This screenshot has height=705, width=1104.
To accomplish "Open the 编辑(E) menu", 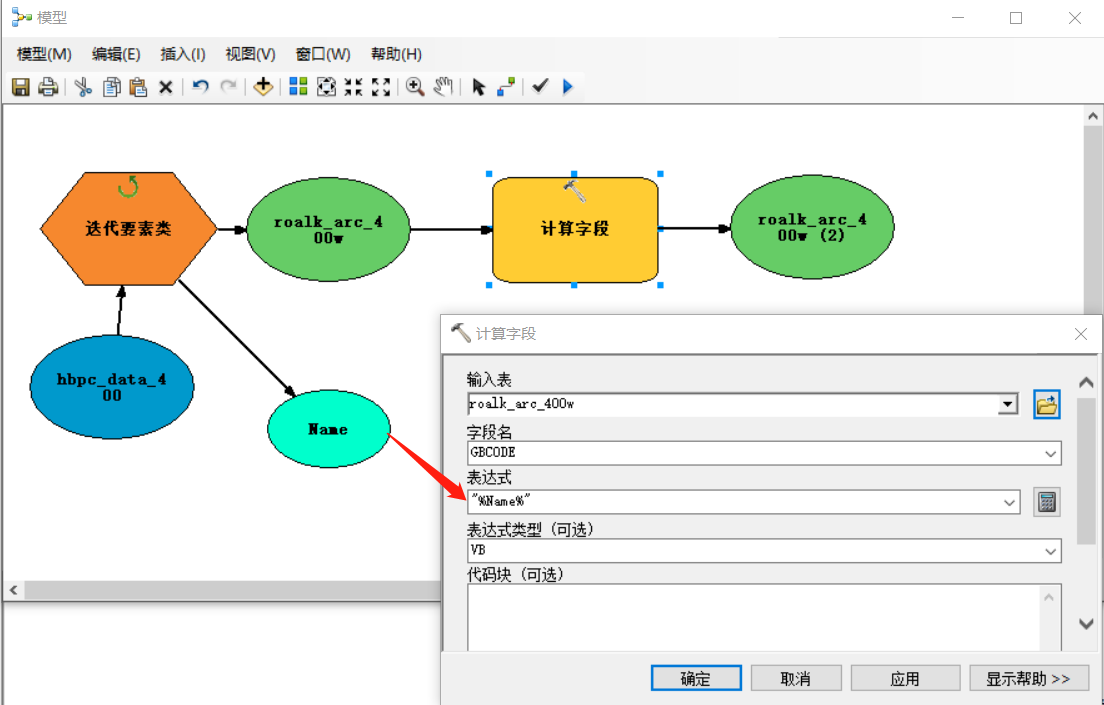I will click(116, 54).
